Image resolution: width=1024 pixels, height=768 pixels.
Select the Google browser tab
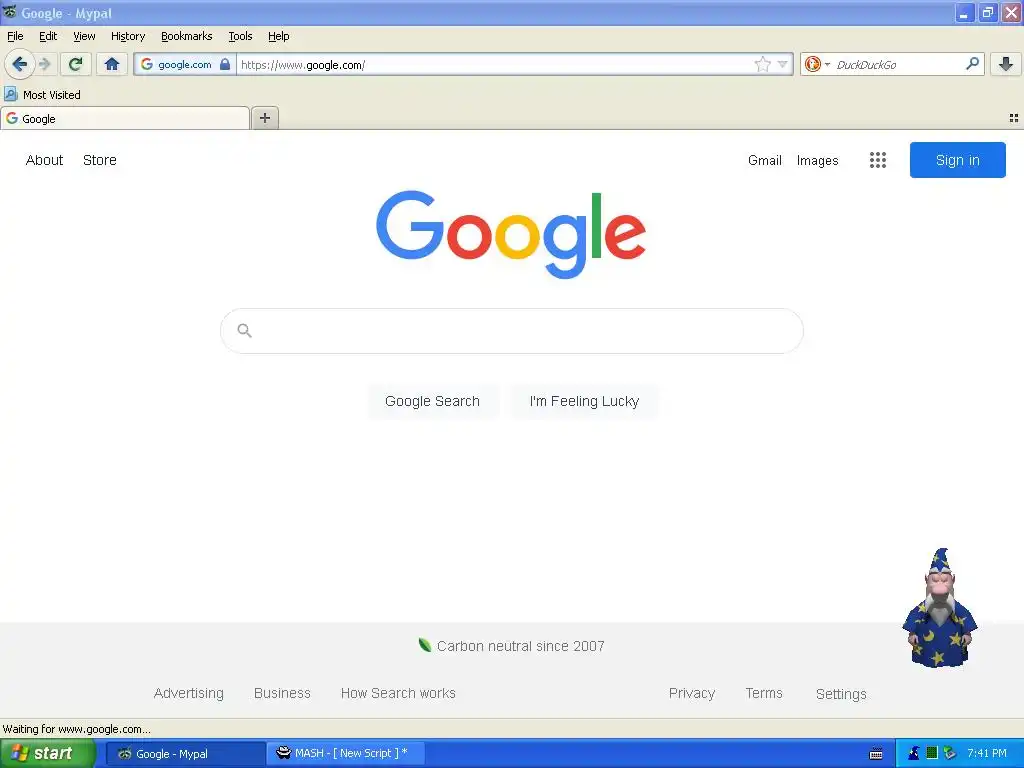coord(125,119)
